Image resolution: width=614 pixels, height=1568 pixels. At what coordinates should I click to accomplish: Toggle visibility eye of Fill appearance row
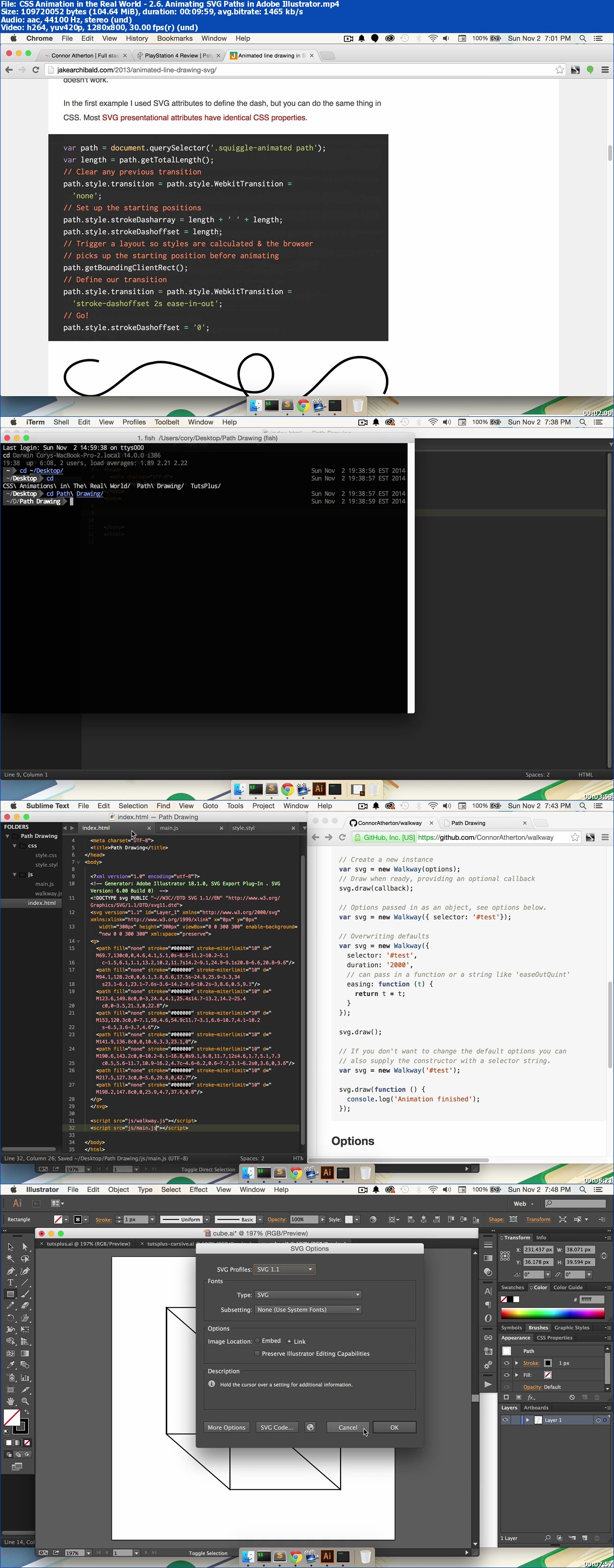tap(506, 1375)
